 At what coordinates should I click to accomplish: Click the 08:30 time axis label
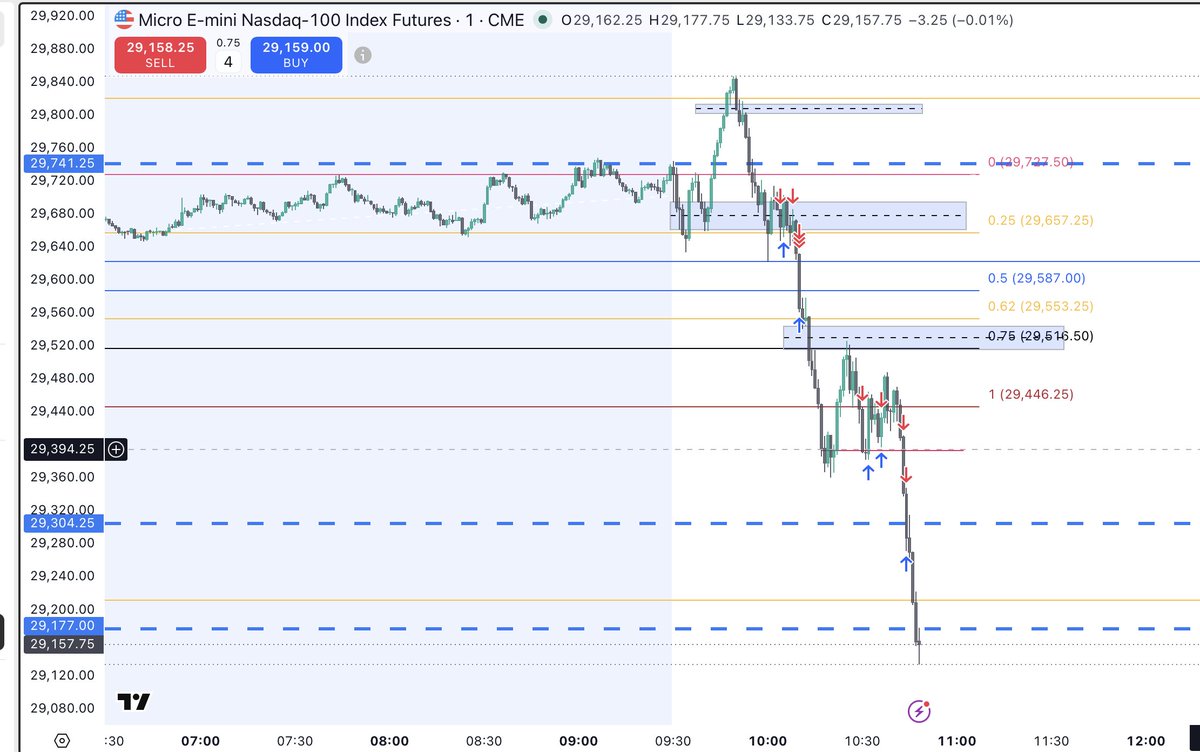(x=484, y=741)
